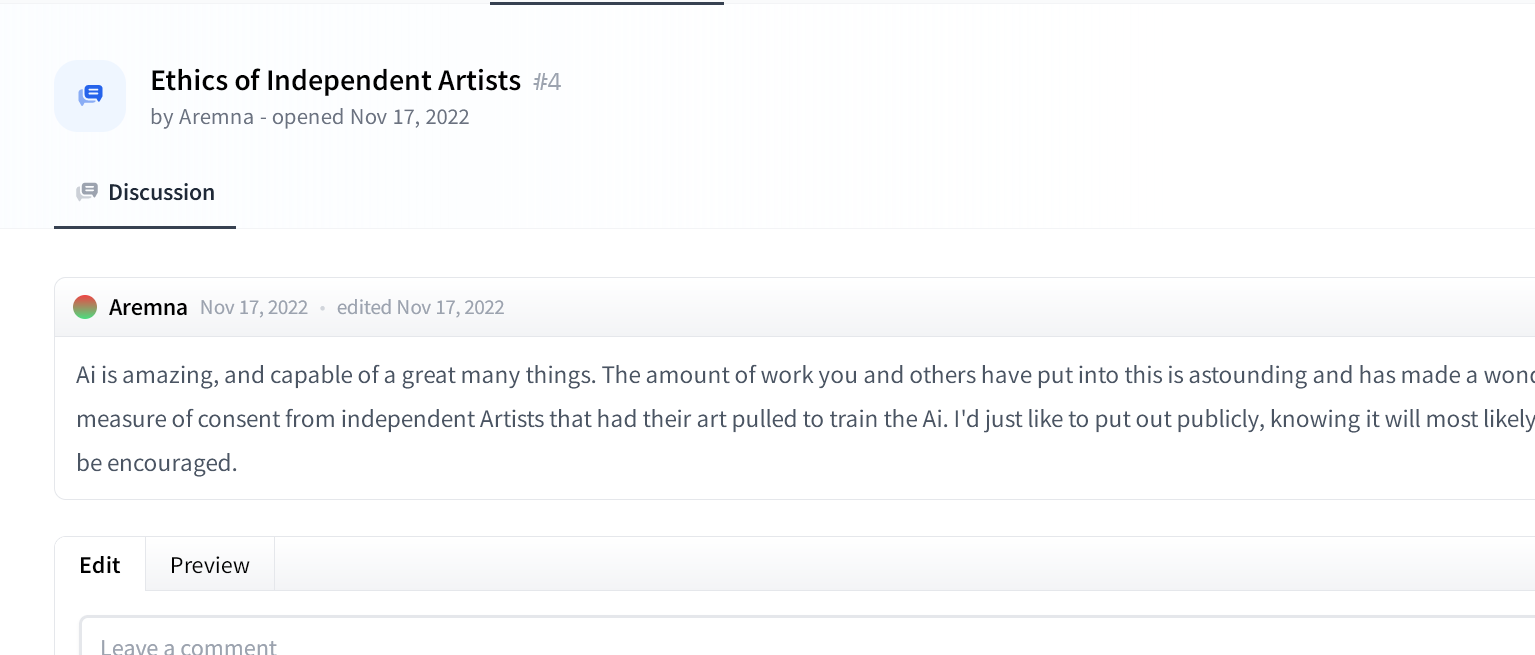Click the small Discussion tab chat icon
The height and width of the screenshot is (655, 1535).
click(x=87, y=192)
